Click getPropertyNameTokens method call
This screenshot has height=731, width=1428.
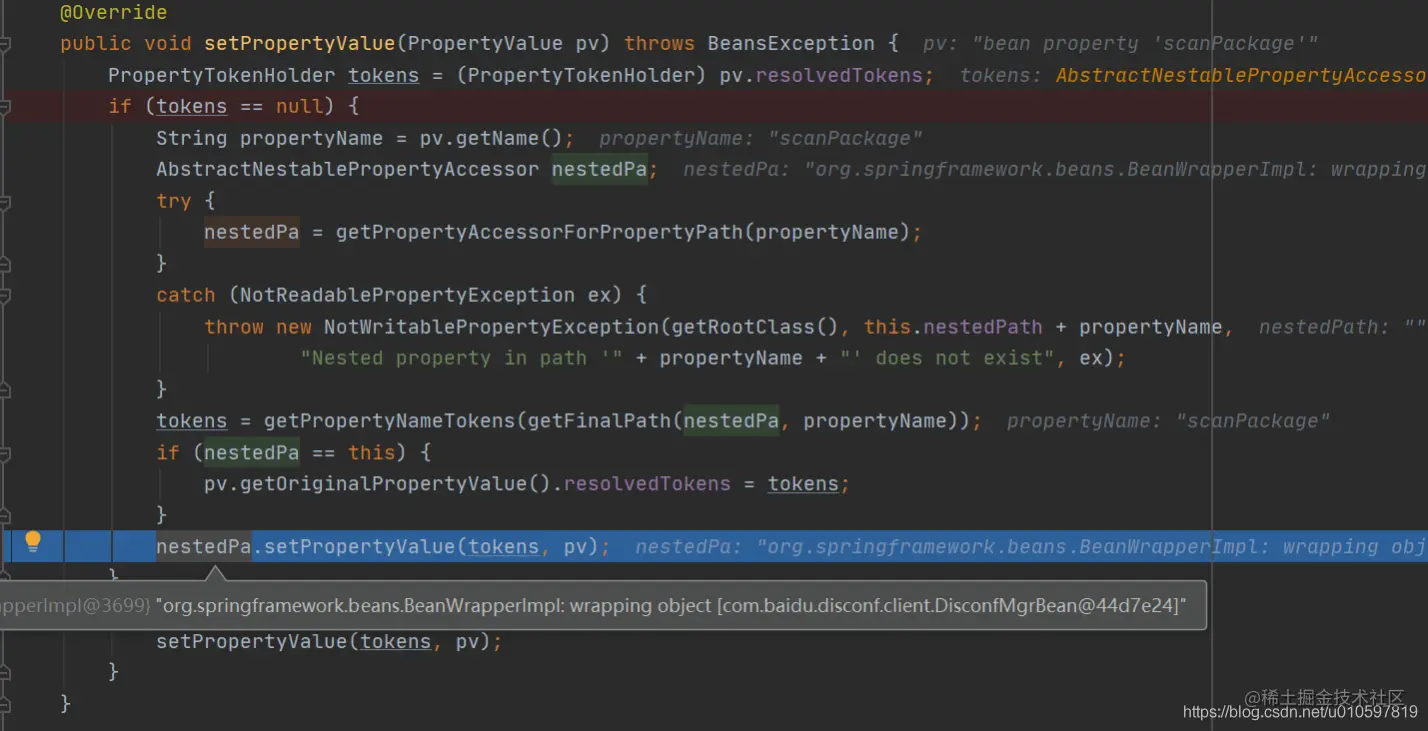click(389, 421)
